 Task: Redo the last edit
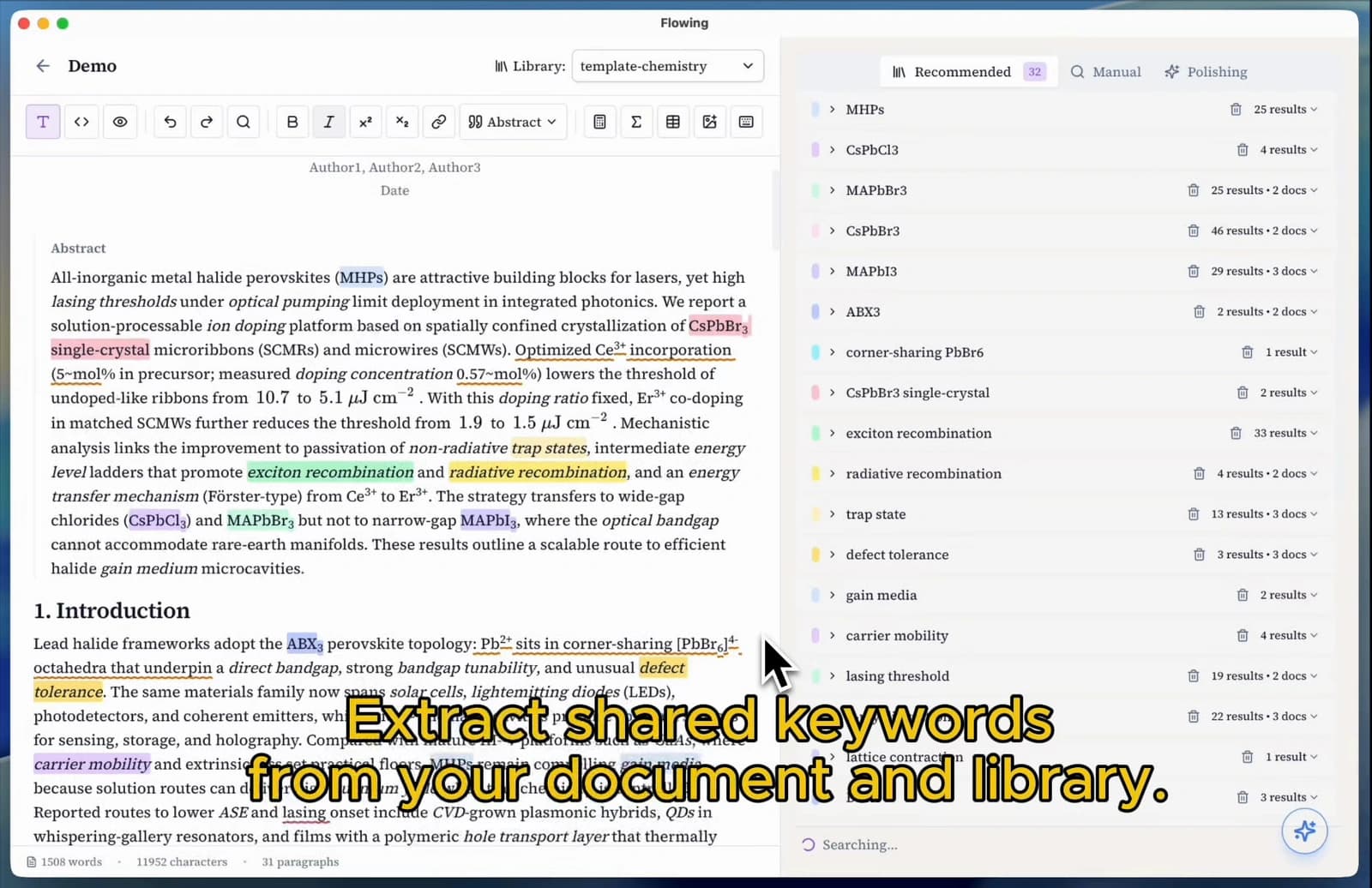click(x=207, y=122)
